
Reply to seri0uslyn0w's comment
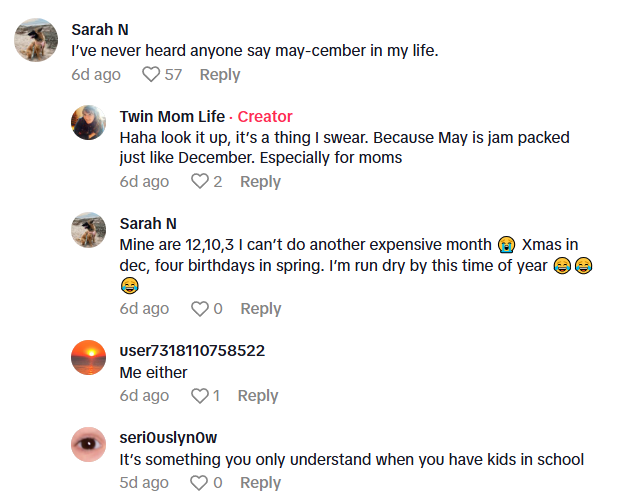[260, 483]
